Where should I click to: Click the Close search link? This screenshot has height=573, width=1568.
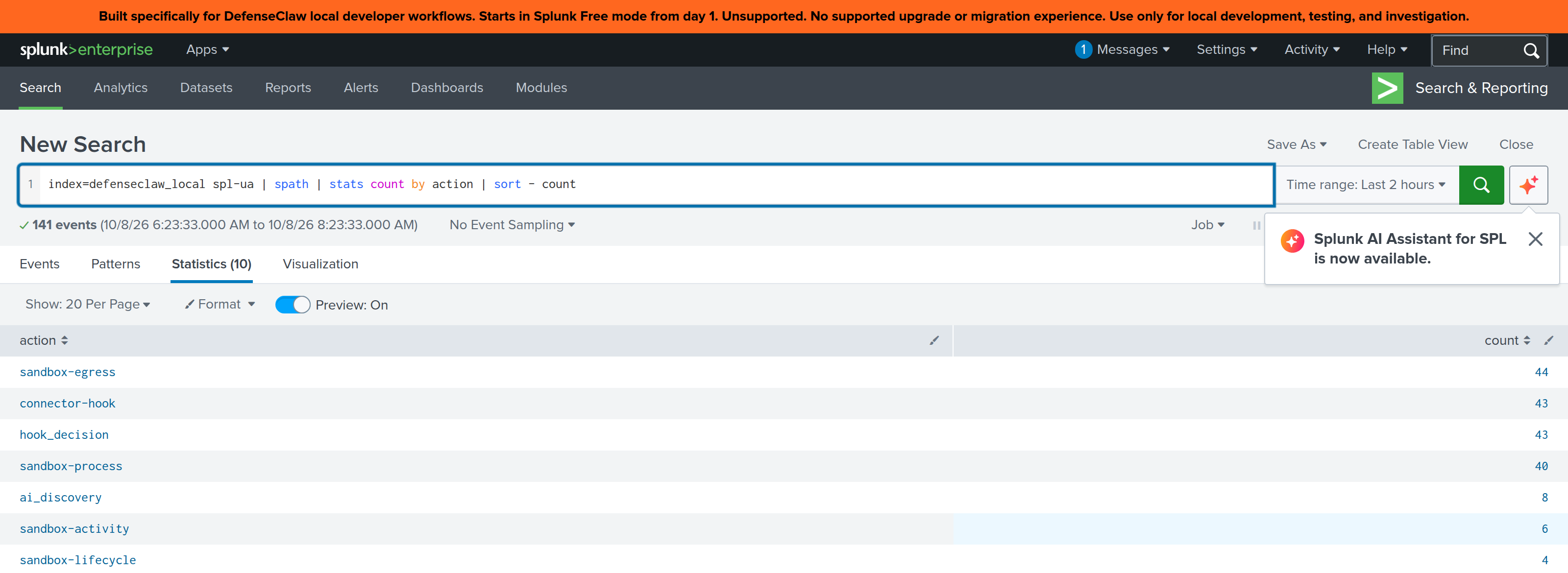pos(1516,145)
